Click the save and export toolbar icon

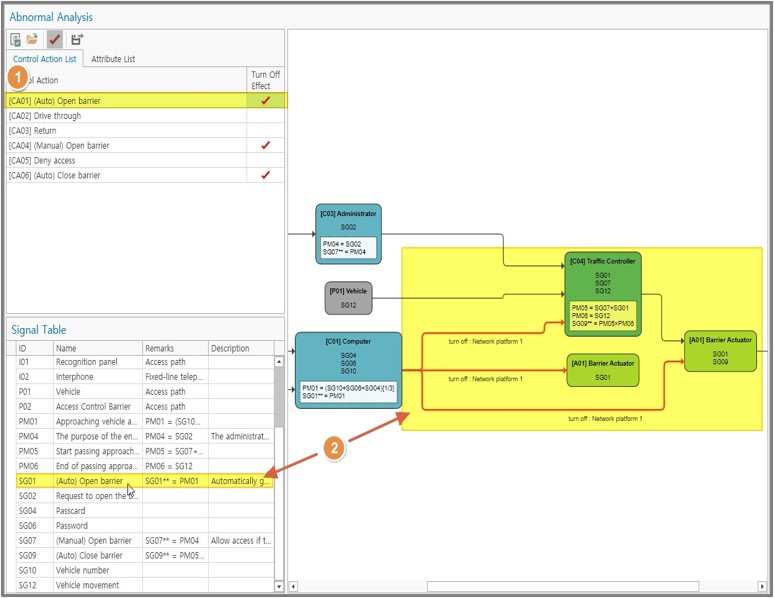pos(77,40)
